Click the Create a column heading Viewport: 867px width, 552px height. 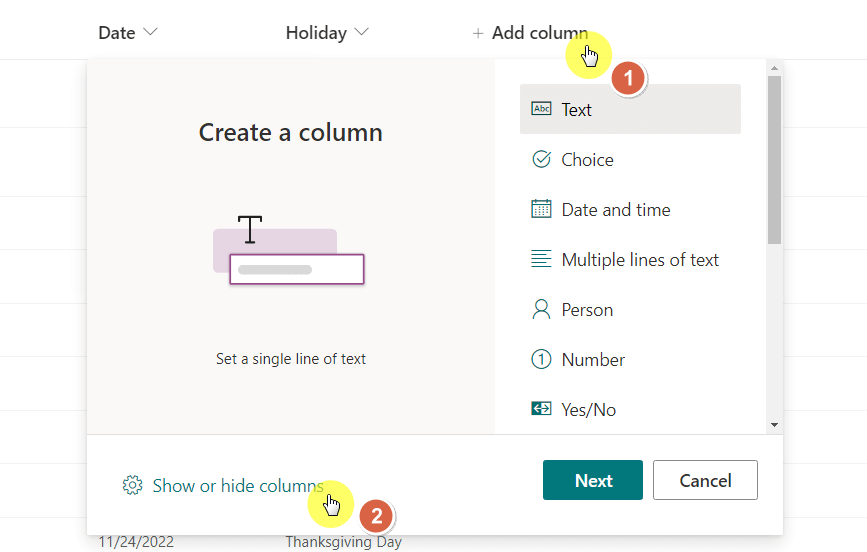pos(291,133)
